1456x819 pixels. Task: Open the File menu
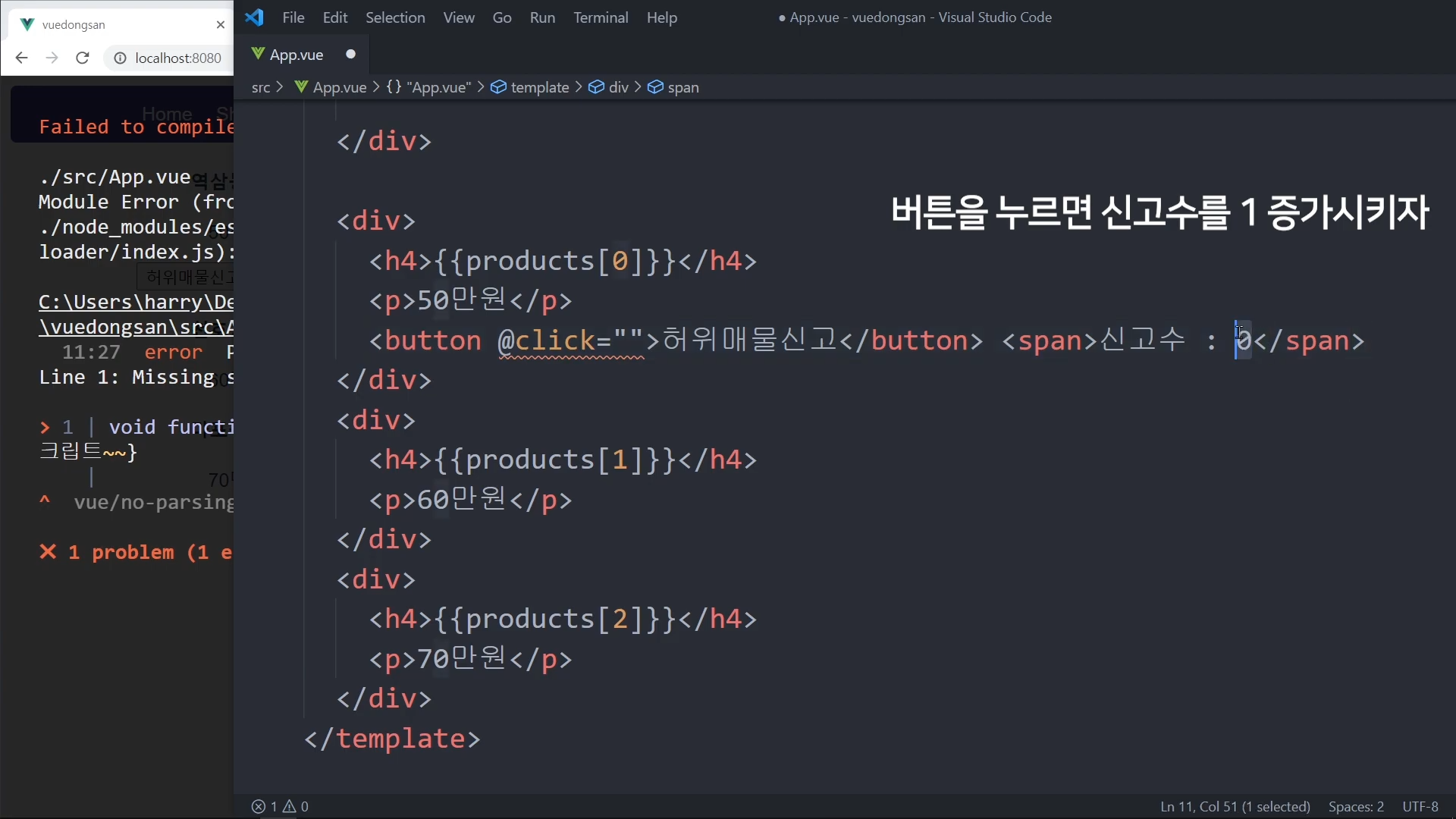(x=293, y=17)
